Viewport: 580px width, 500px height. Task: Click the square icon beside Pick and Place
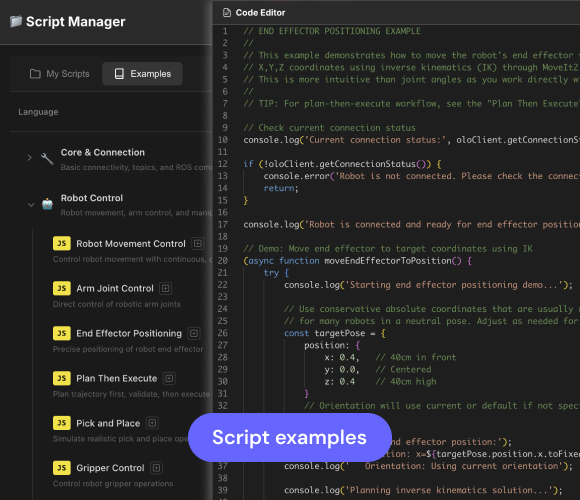pyautogui.click(x=152, y=423)
